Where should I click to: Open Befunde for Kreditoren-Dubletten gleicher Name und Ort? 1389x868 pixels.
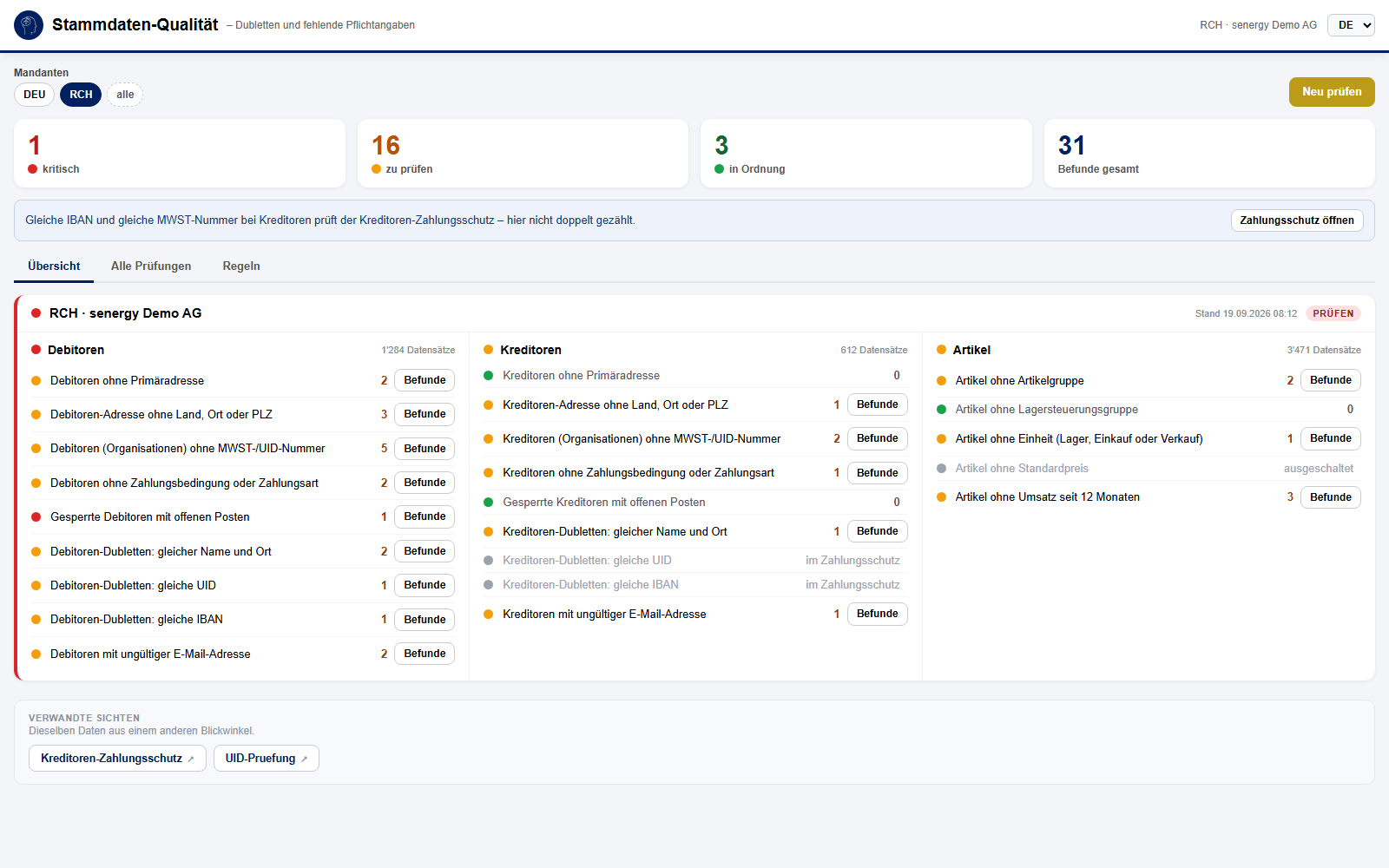[x=878, y=531]
